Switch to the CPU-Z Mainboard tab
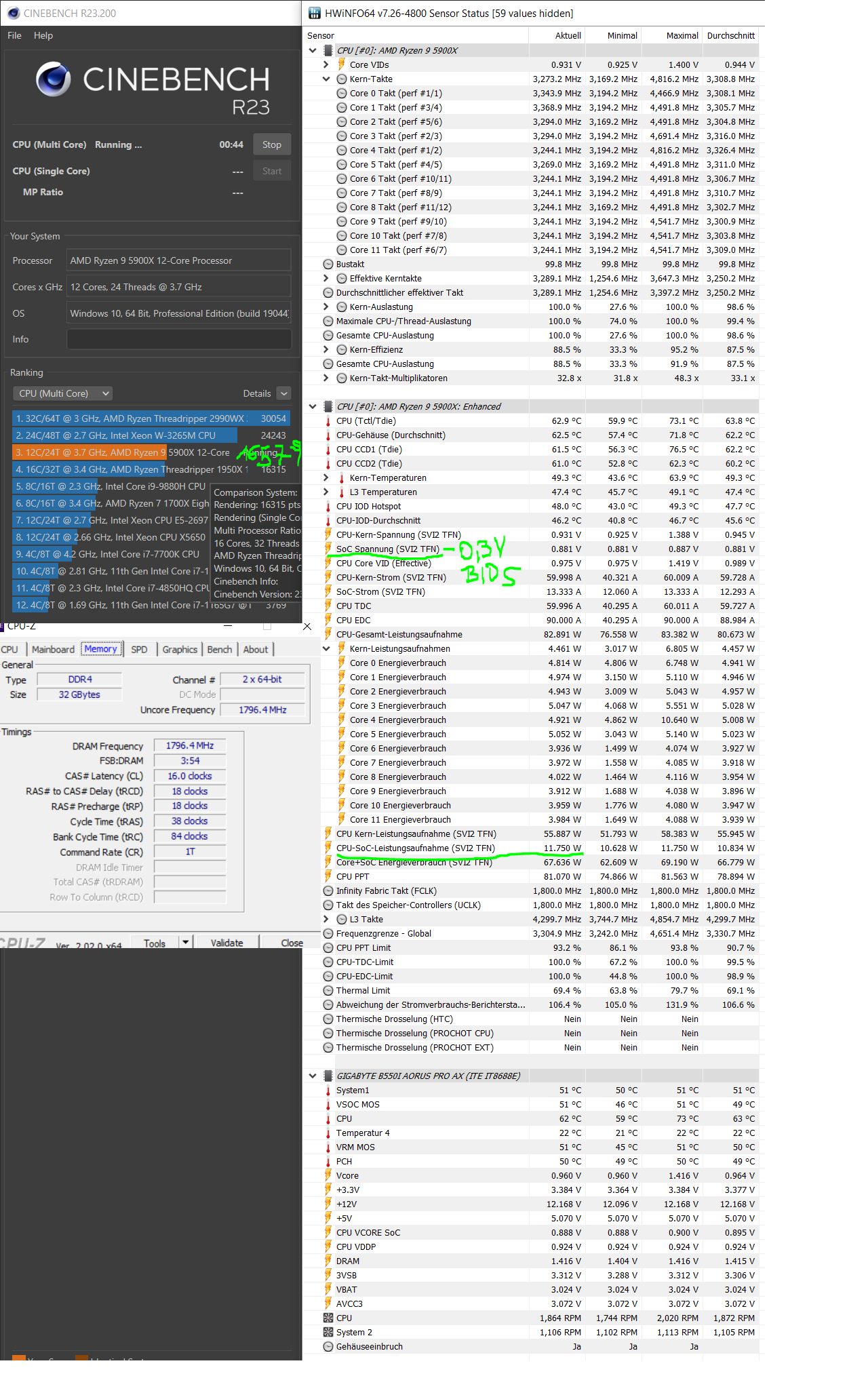Image resolution: width=868 pixels, height=1374 pixels. 53,649
